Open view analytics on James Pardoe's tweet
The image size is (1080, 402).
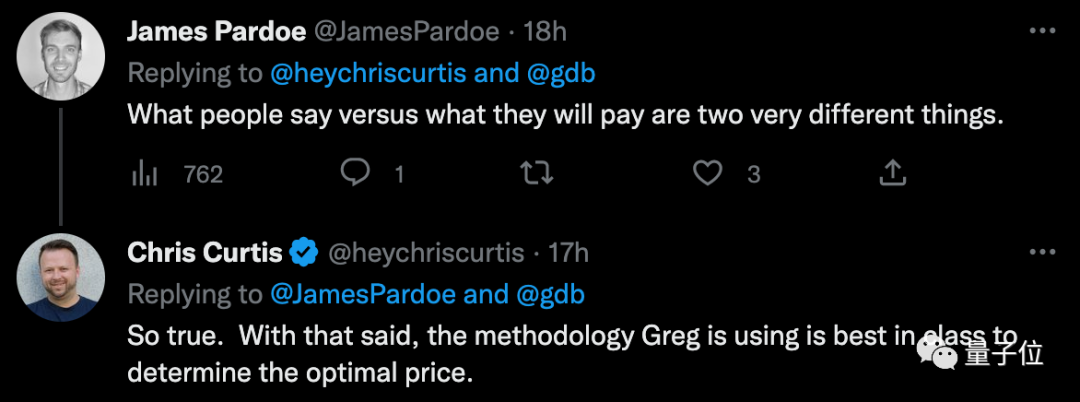coord(147,174)
